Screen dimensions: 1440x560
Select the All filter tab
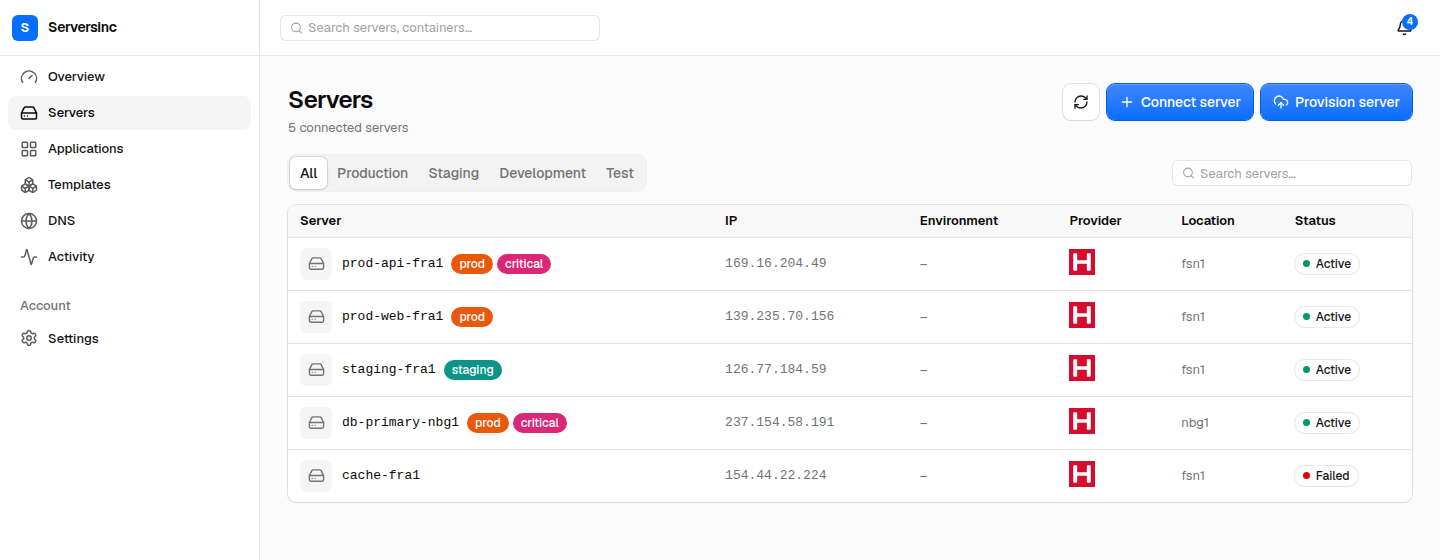pyautogui.click(x=308, y=173)
